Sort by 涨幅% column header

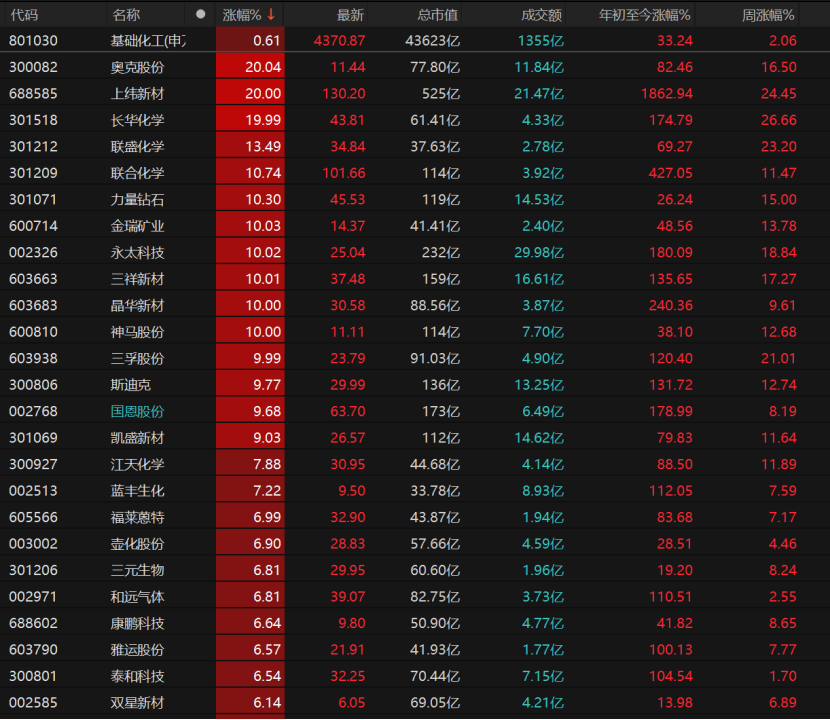click(241, 15)
